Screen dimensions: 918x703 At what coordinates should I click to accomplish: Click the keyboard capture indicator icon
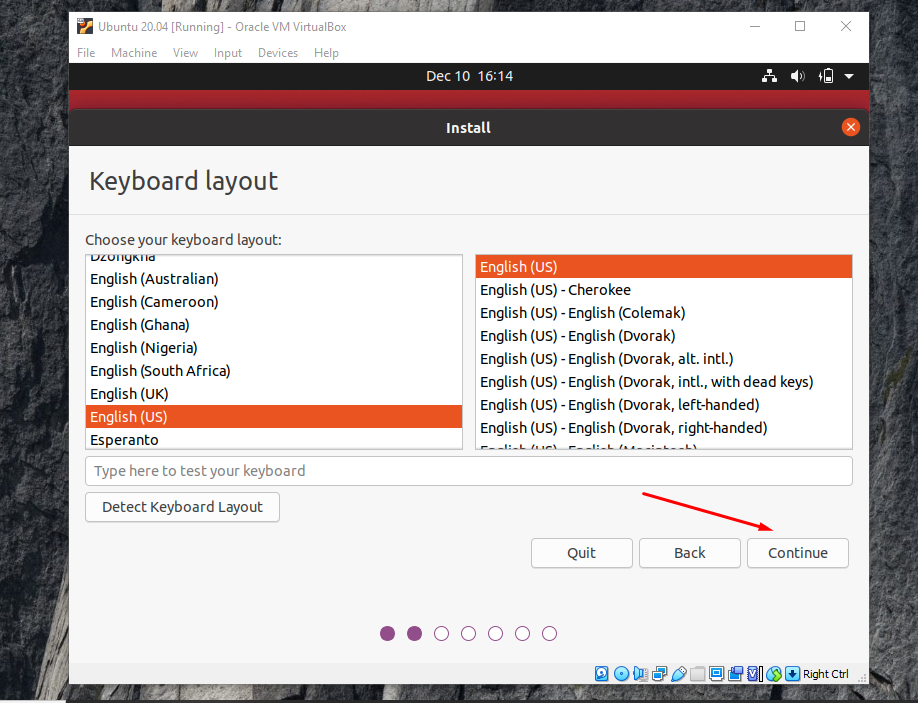[x=790, y=673]
